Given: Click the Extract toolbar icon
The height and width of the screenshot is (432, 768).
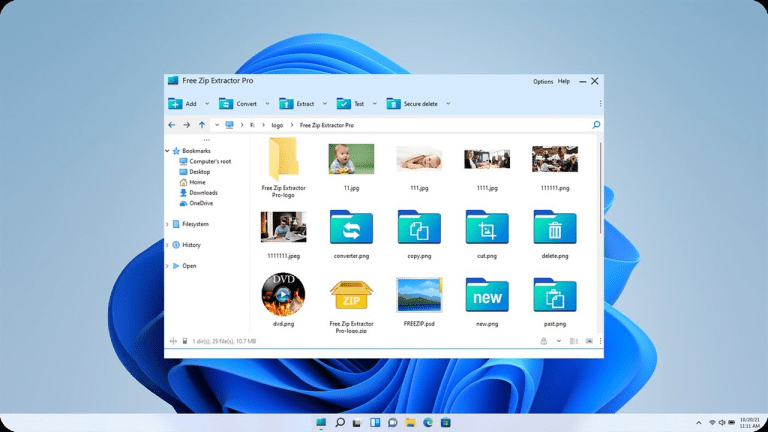Looking at the screenshot, I should [286, 103].
